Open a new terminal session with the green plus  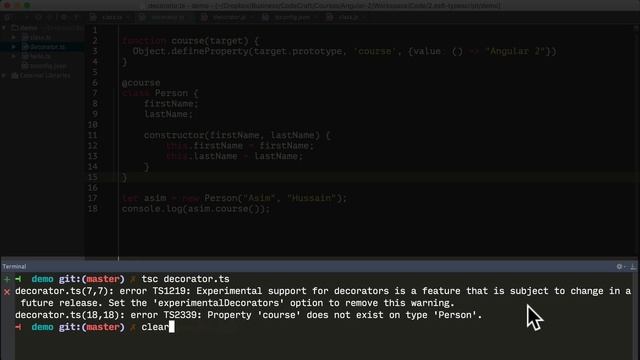[7, 279]
